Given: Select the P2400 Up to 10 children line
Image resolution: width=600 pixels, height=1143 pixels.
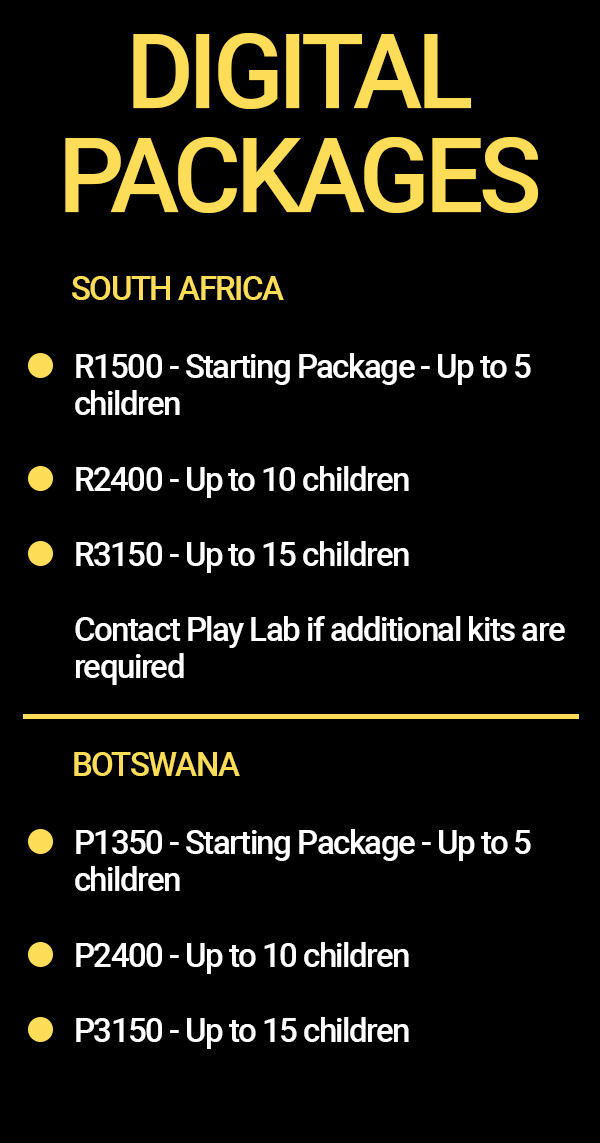Looking at the screenshot, I should click(242, 956).
